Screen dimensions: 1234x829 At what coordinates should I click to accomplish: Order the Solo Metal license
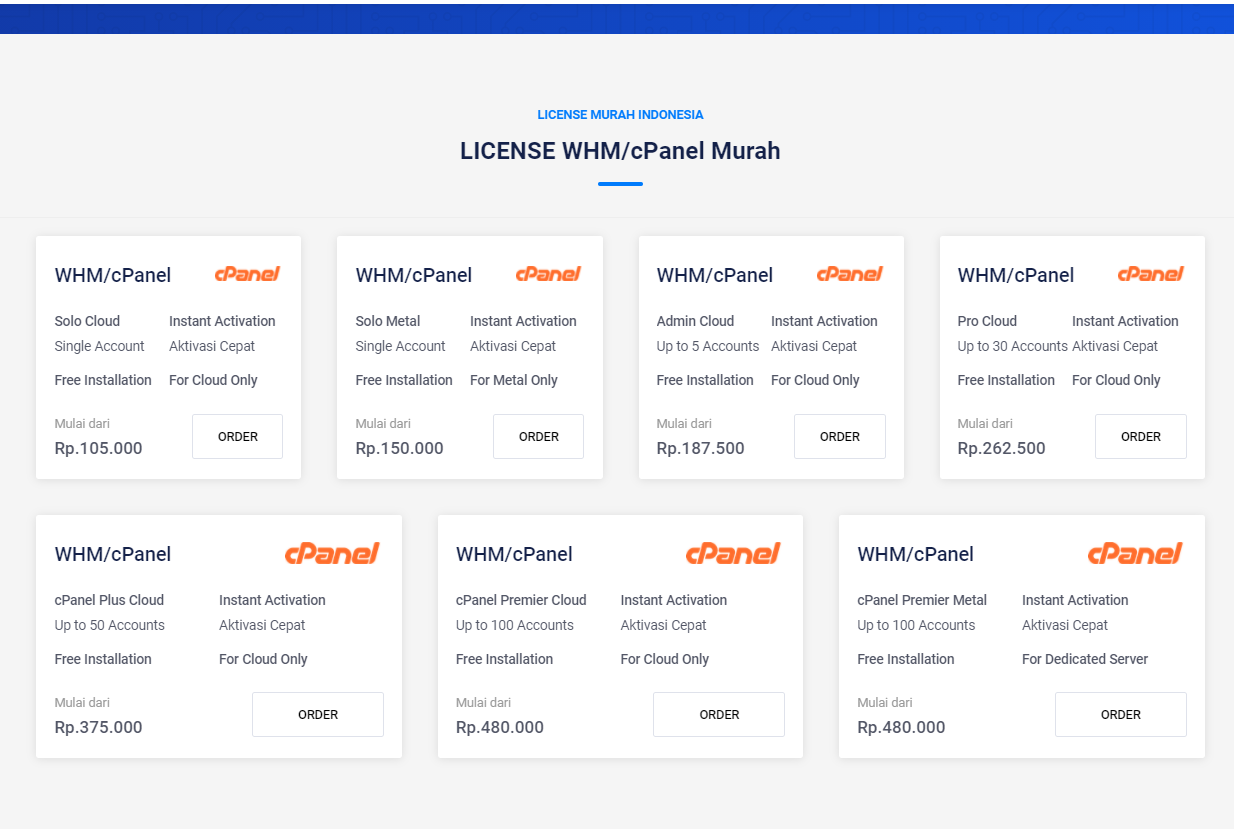coord(539,437)
